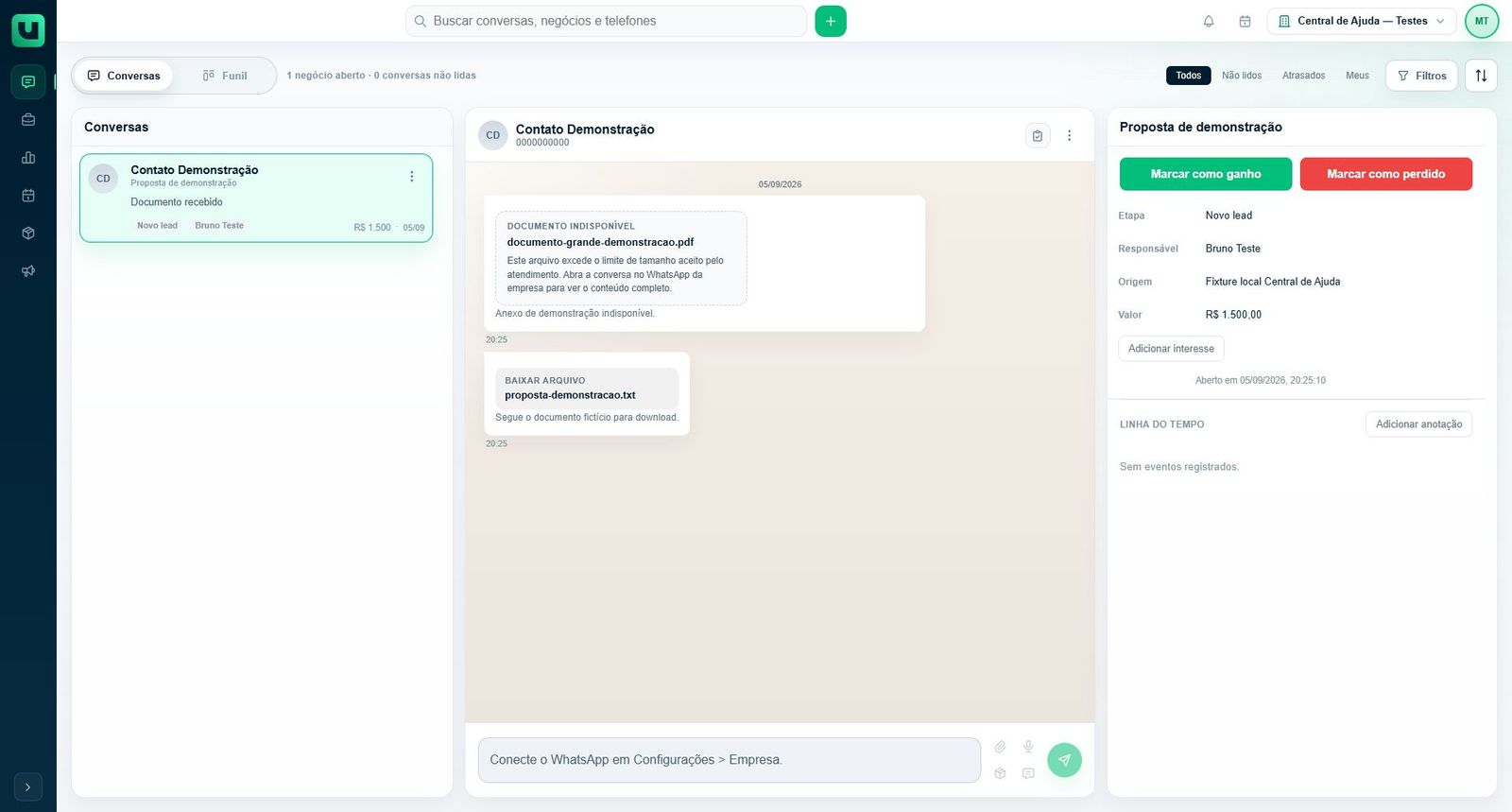Click the paperclip attach icon
Screen dimensions: 1512x812
coord(1000,747)
